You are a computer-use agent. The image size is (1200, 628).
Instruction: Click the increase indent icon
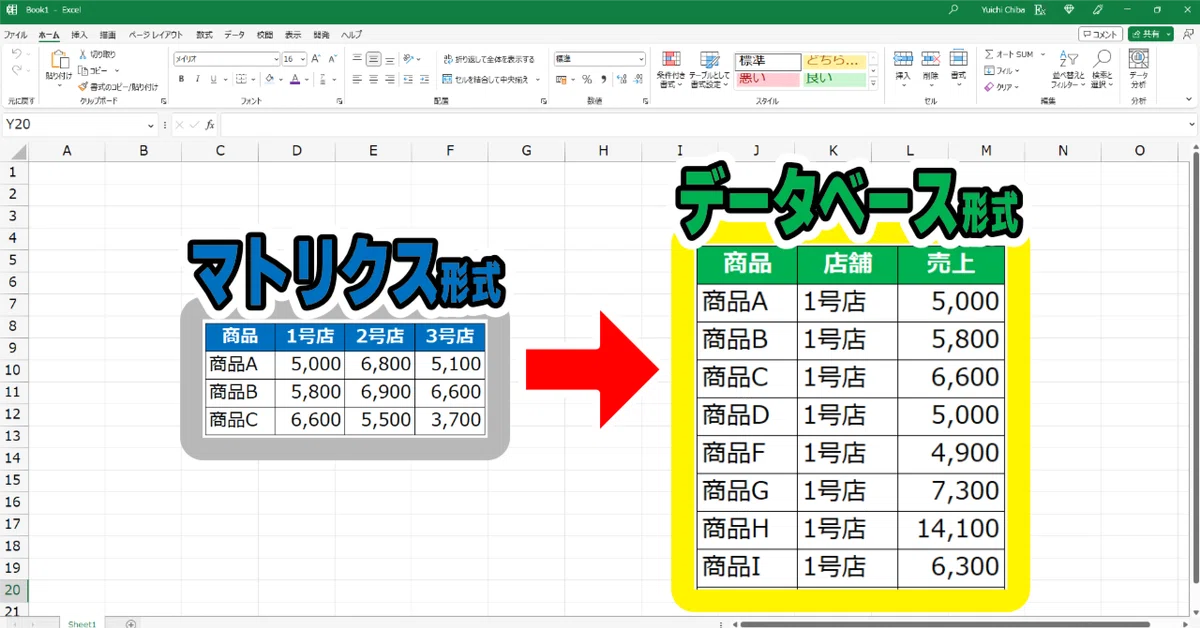424,79
